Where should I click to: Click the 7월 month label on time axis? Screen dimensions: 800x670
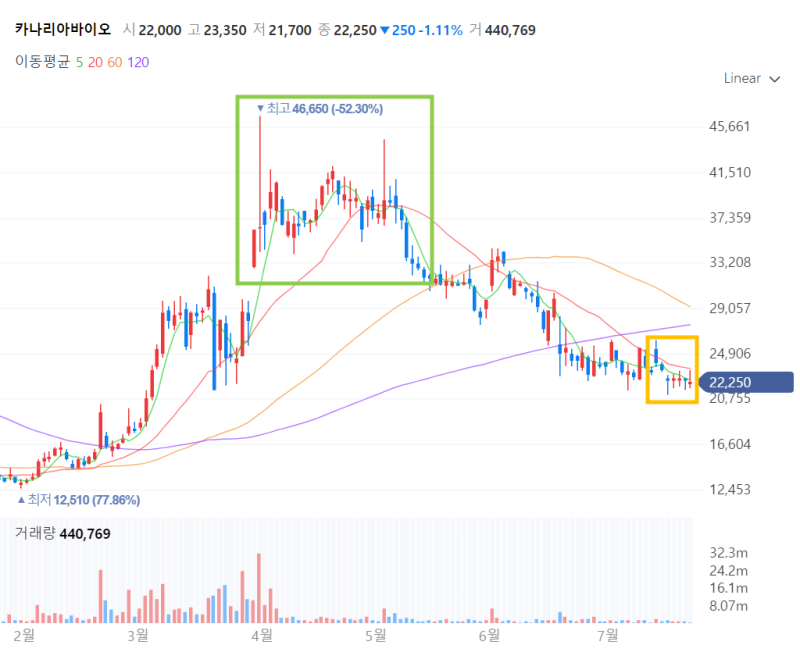(608, 635)
